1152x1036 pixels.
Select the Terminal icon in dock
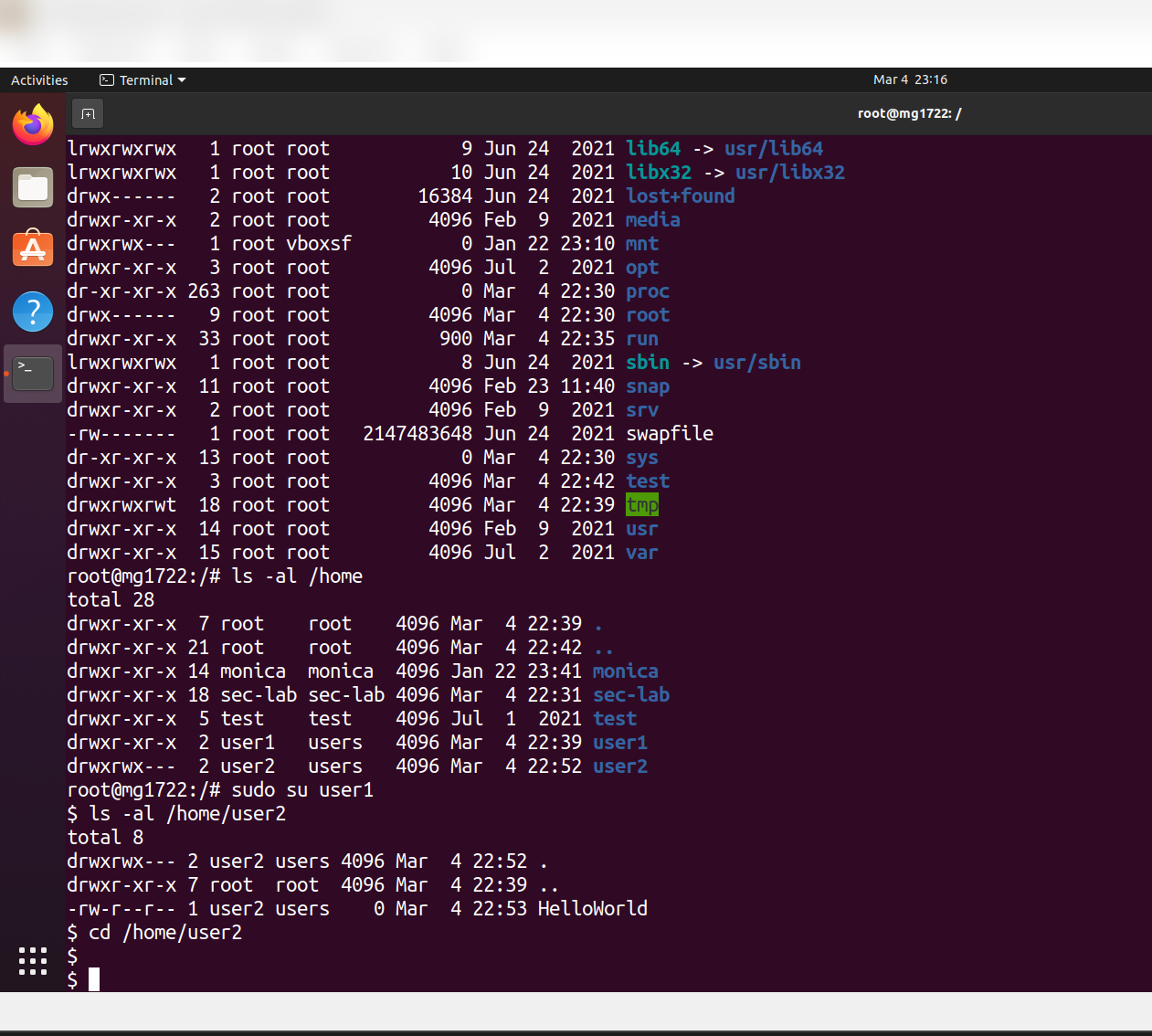click(33, 374)
